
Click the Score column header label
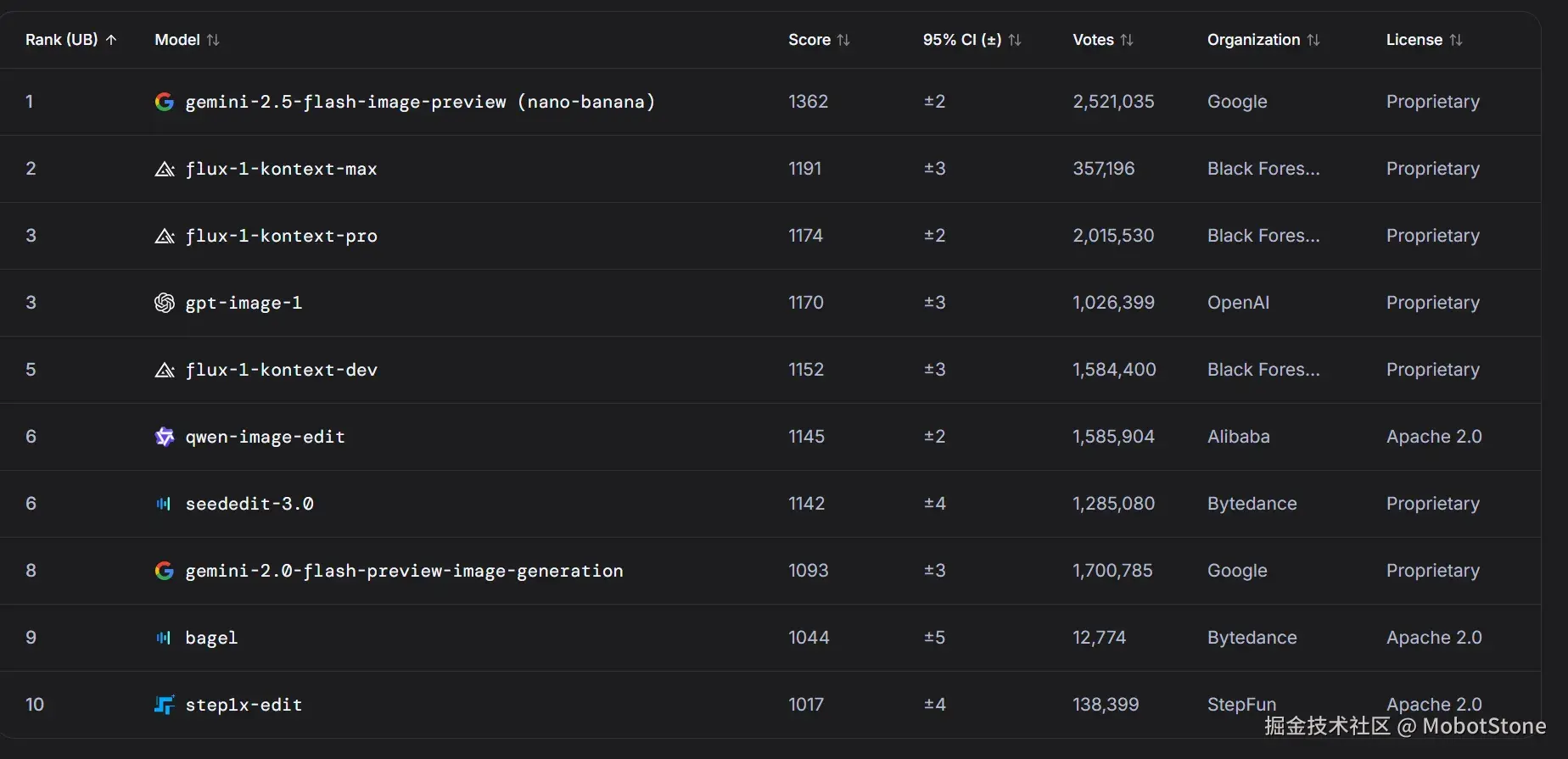point(809,40)
